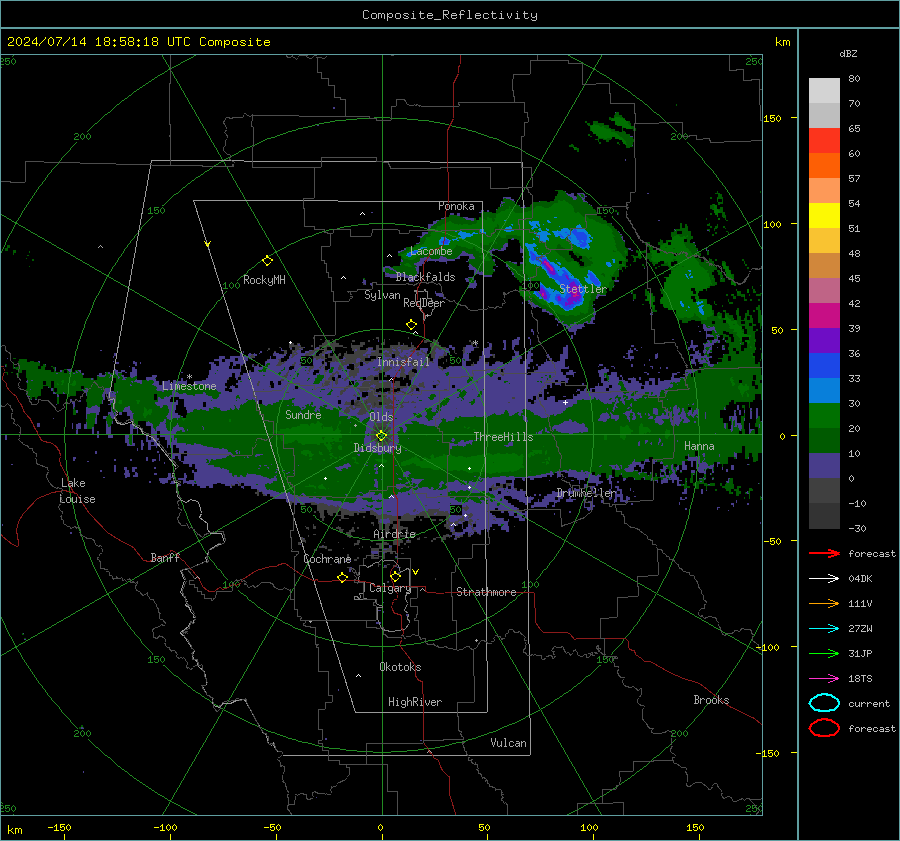
Task: Click the Hanna city label
Action: click(x=699, y=446)
